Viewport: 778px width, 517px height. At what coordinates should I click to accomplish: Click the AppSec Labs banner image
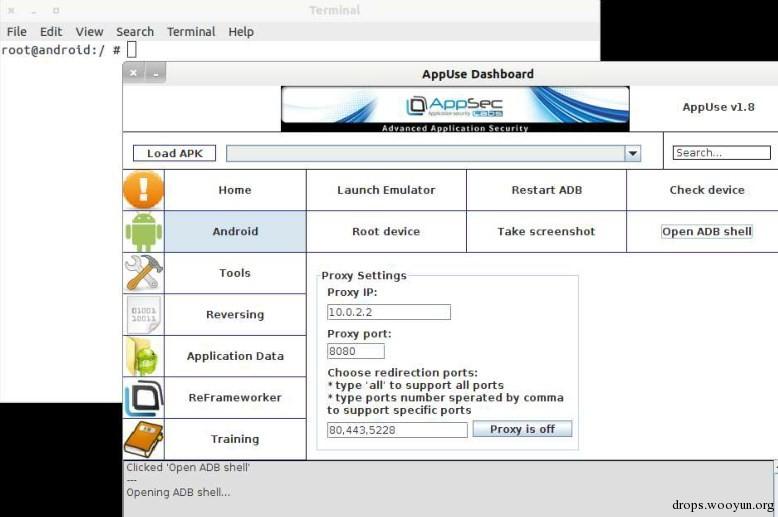click(x=455, y=109)
